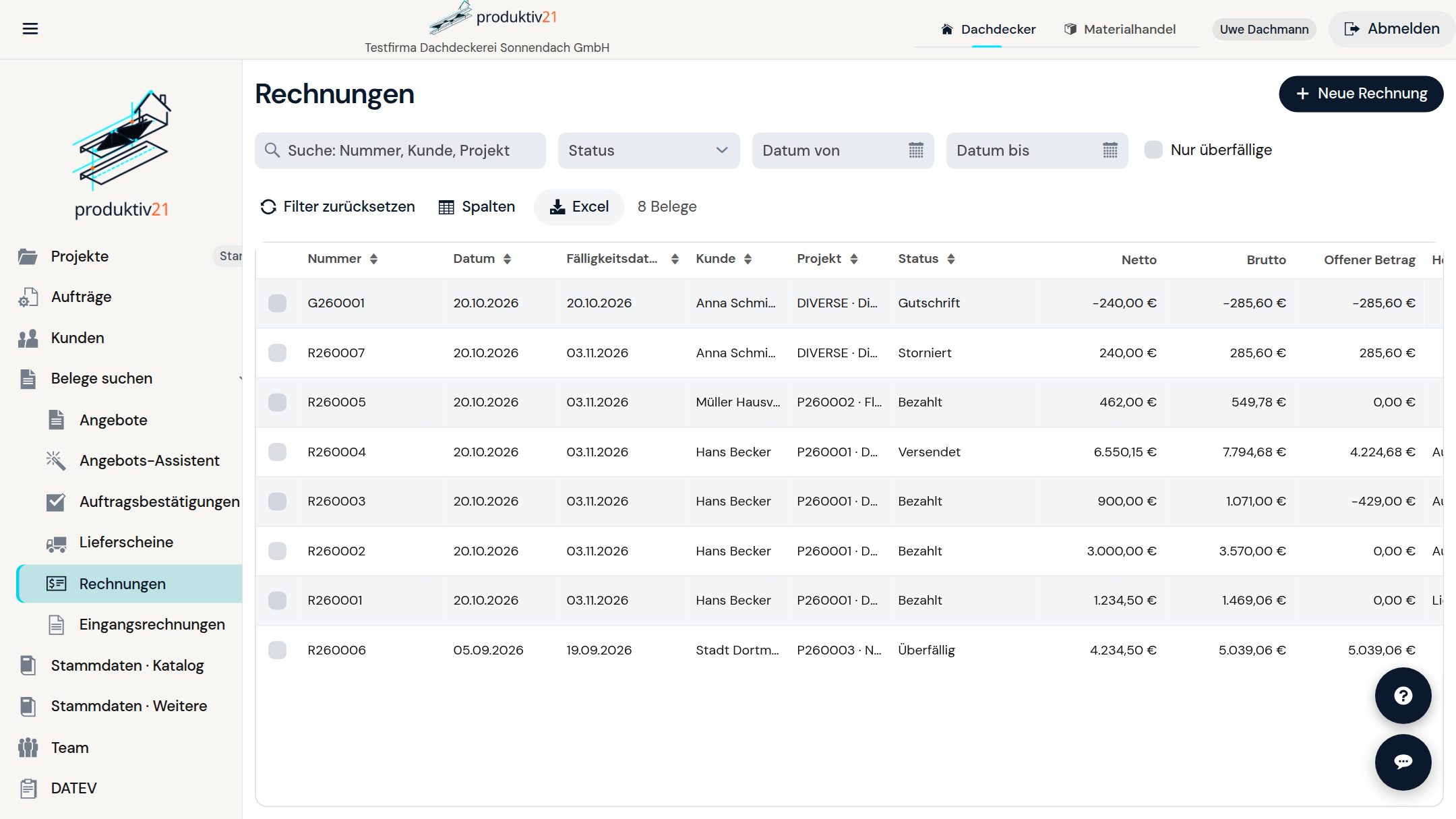Click the Stammdaten Katalog book icon
Screen dimensions: 1456x819
tap(28, 665)
